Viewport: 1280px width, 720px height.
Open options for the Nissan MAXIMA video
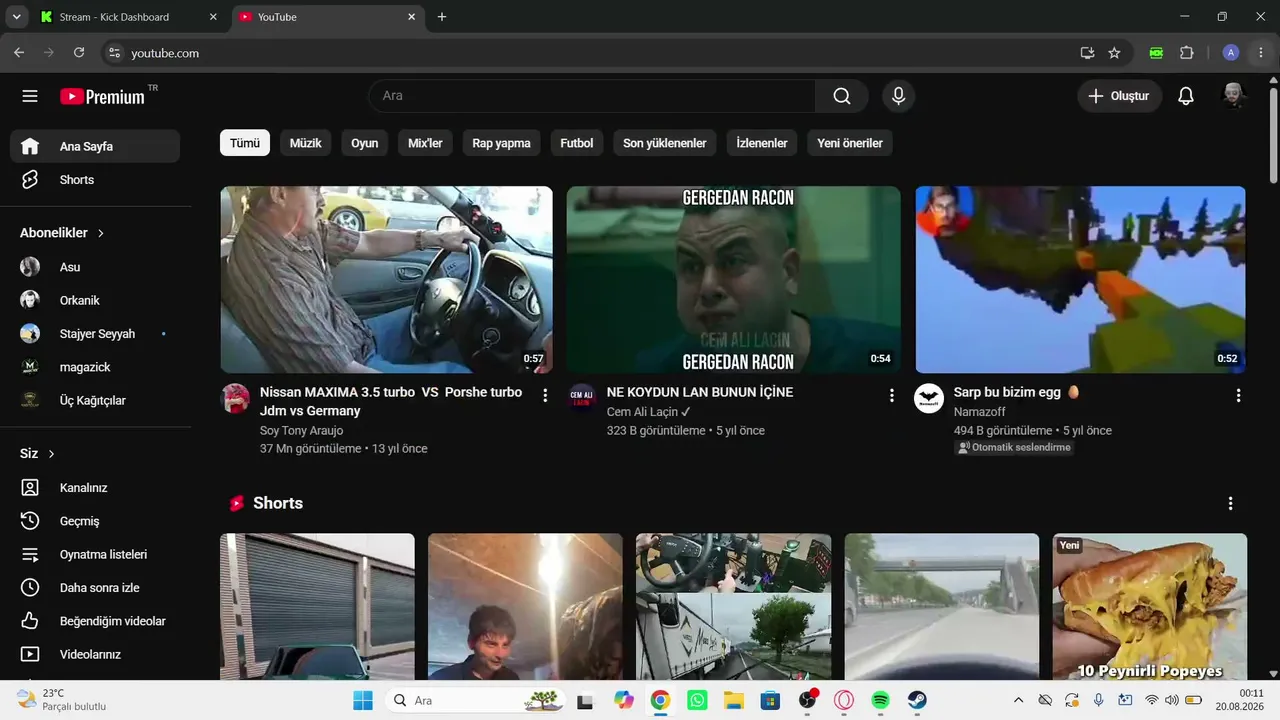coord(545,395)
